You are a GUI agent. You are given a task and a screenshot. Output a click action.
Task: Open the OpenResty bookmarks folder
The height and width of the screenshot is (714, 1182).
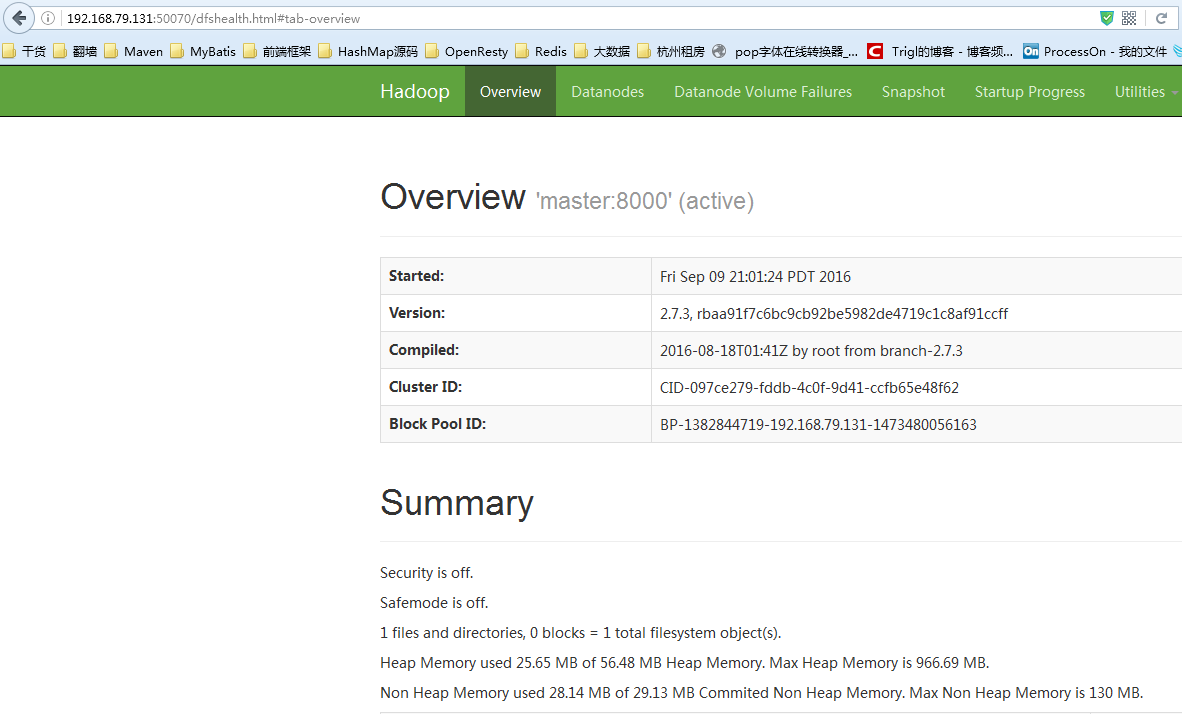(x=466, y=51)
